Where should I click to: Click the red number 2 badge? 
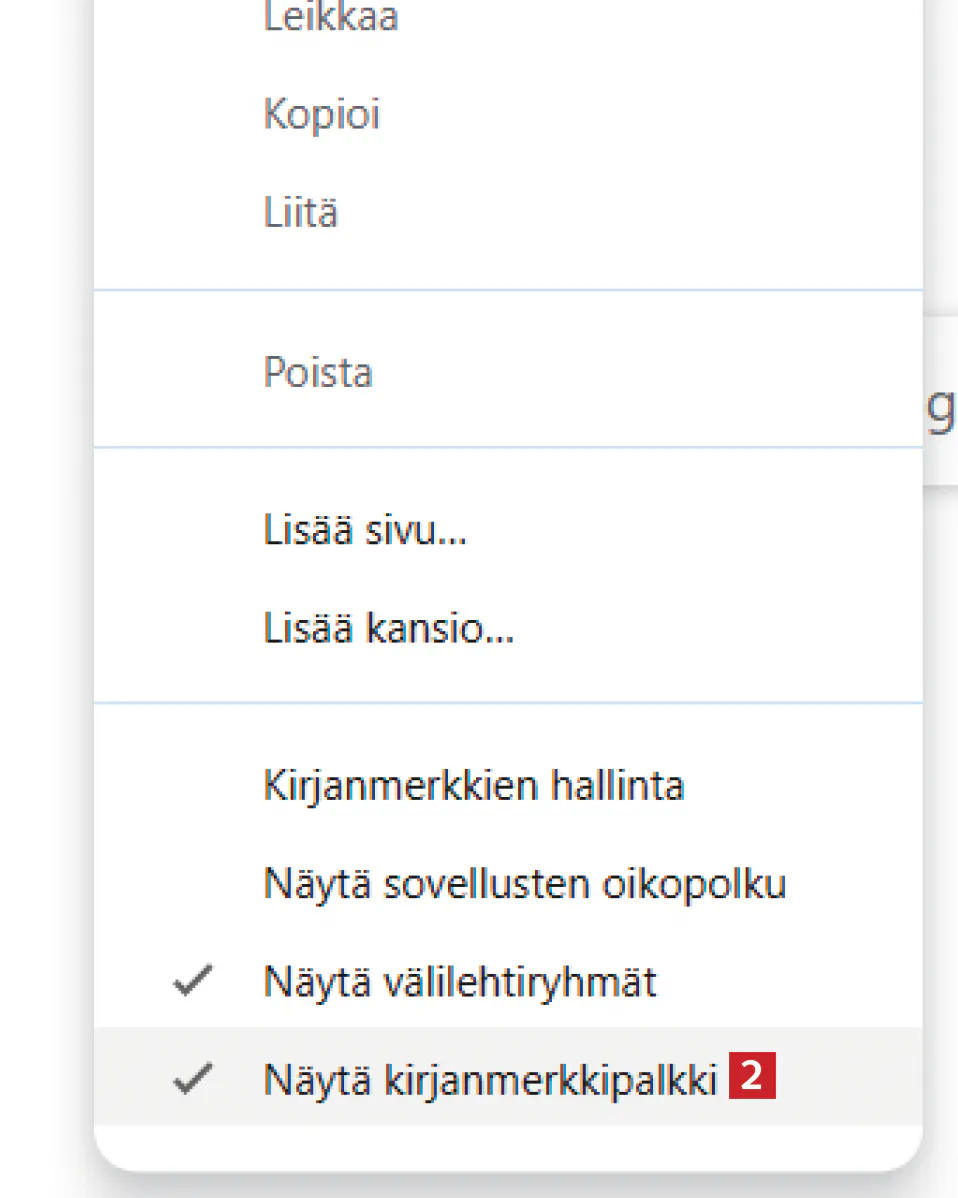(753, 1077)
